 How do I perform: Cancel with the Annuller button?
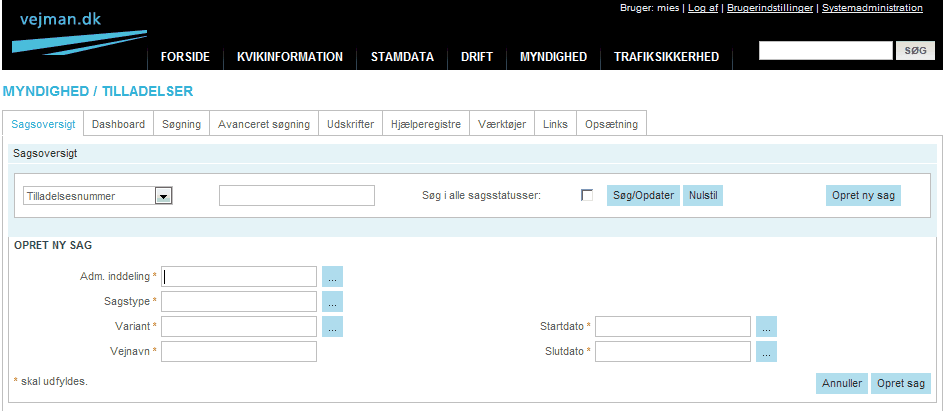(841, 383)
